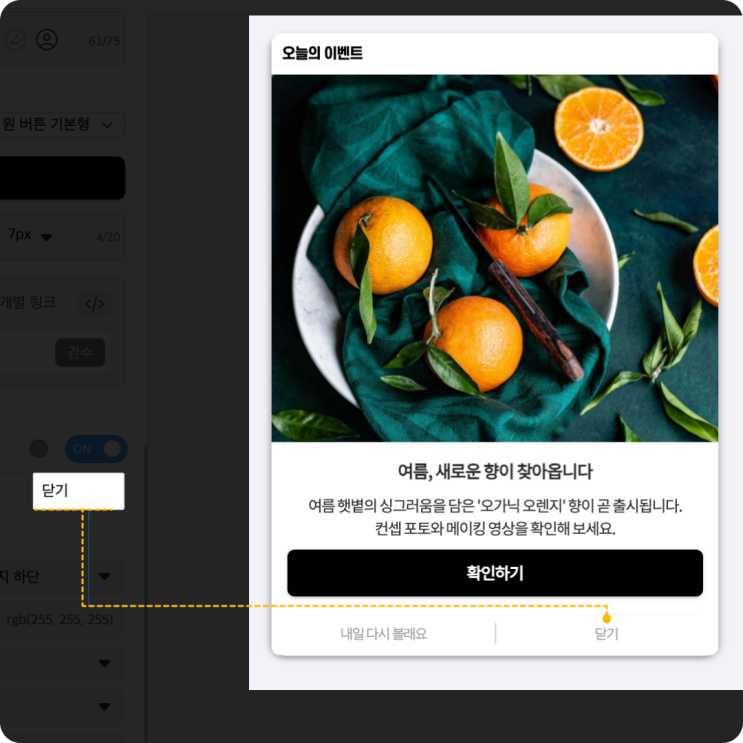Click the user profile avatar icon
The width and height of the screenshot is (743, 743).
coord(47,40)
